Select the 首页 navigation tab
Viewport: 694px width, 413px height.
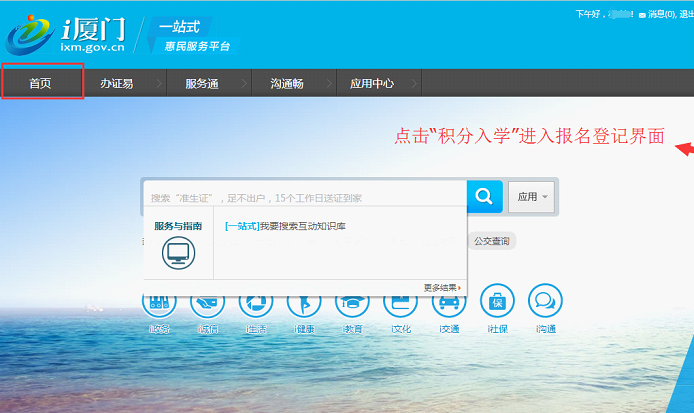41,84
